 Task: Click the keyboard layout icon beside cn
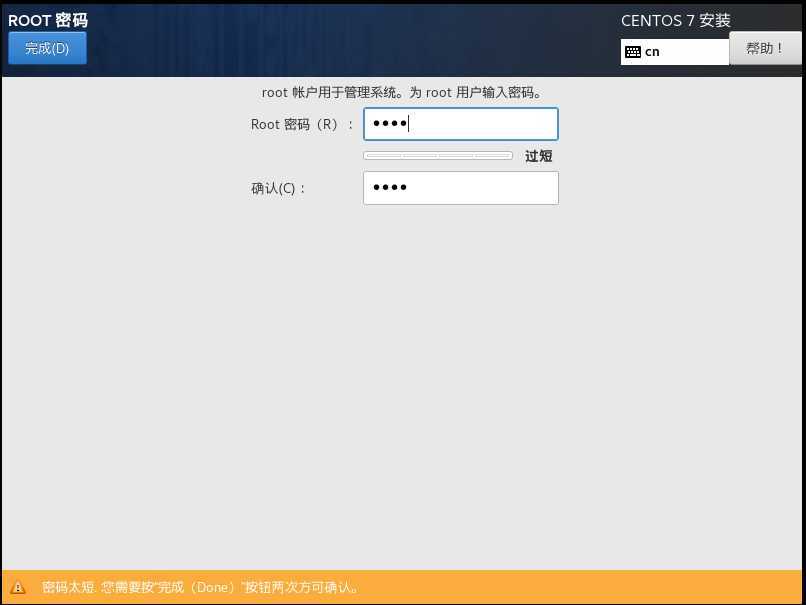coord(633,52)
